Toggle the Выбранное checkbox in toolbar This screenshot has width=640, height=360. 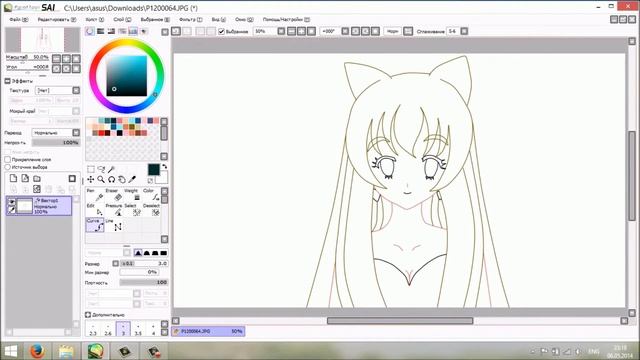click(x=221, y=31)
